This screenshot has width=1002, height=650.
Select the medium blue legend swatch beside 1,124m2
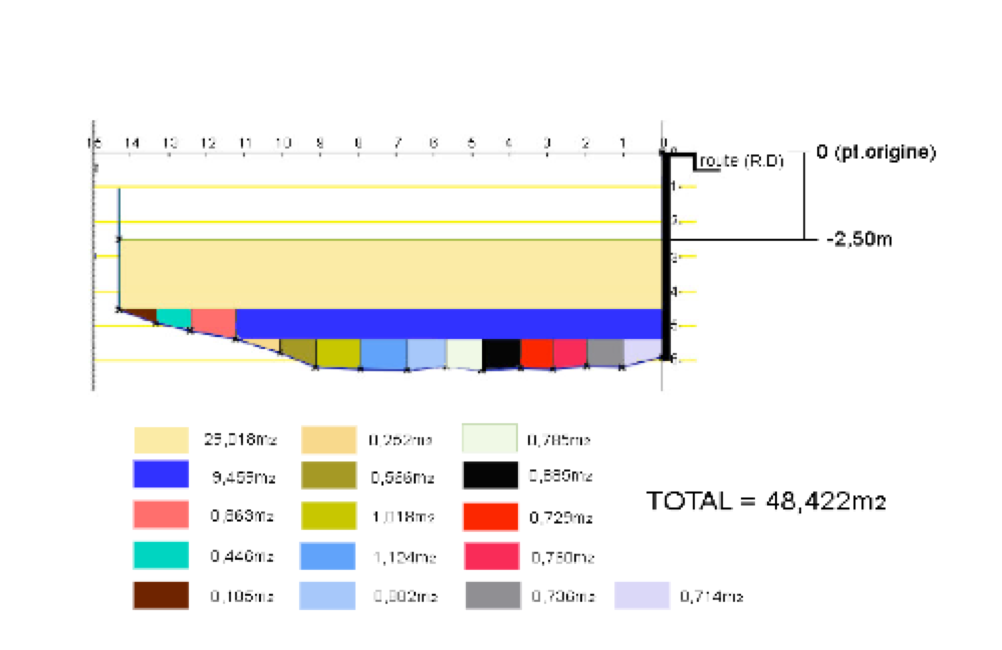tap(328, 556)
